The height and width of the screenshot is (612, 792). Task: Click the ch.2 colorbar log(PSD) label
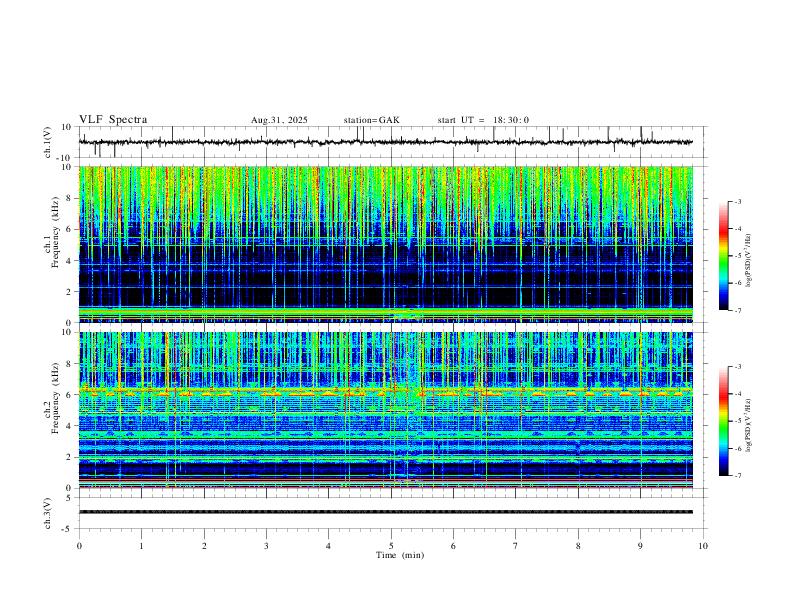tap(749, 425)
